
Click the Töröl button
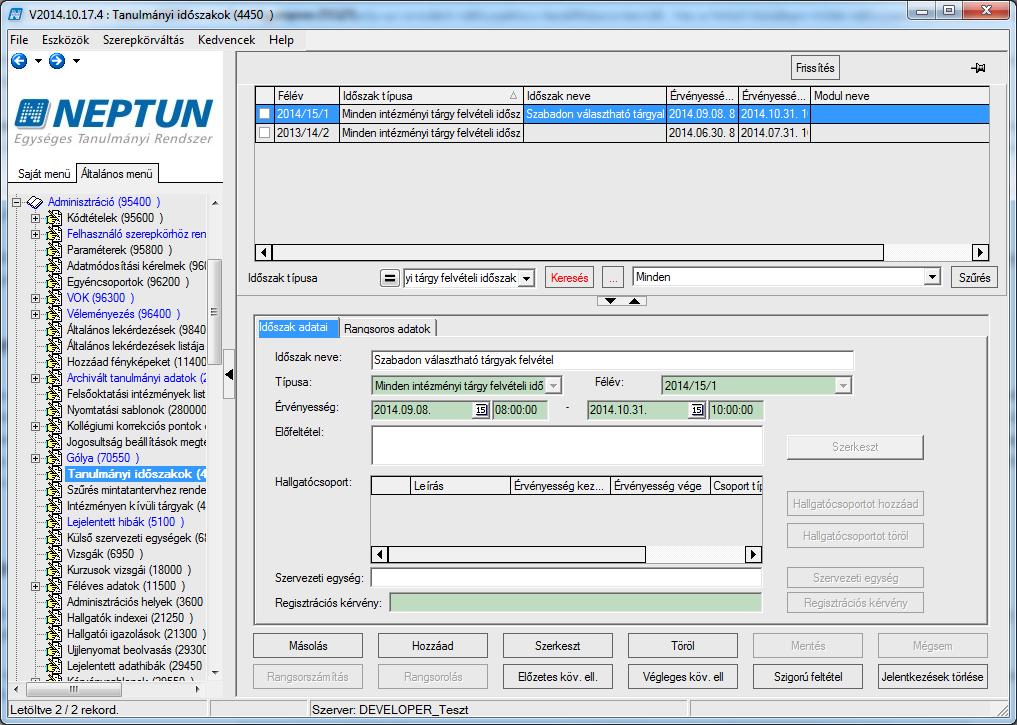[682, 646]
